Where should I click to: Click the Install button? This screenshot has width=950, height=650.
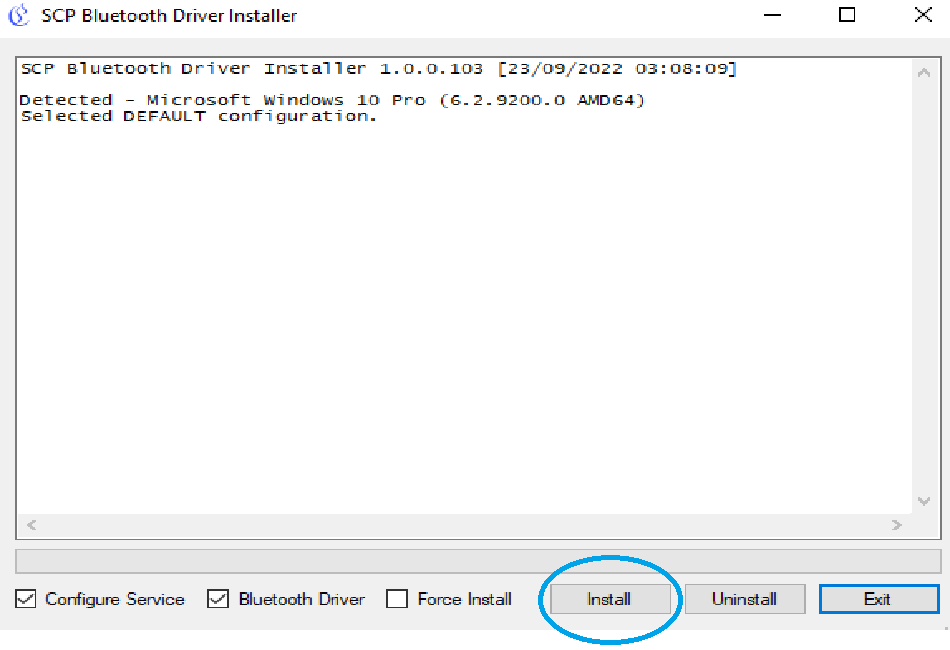[x=610, y=599]
